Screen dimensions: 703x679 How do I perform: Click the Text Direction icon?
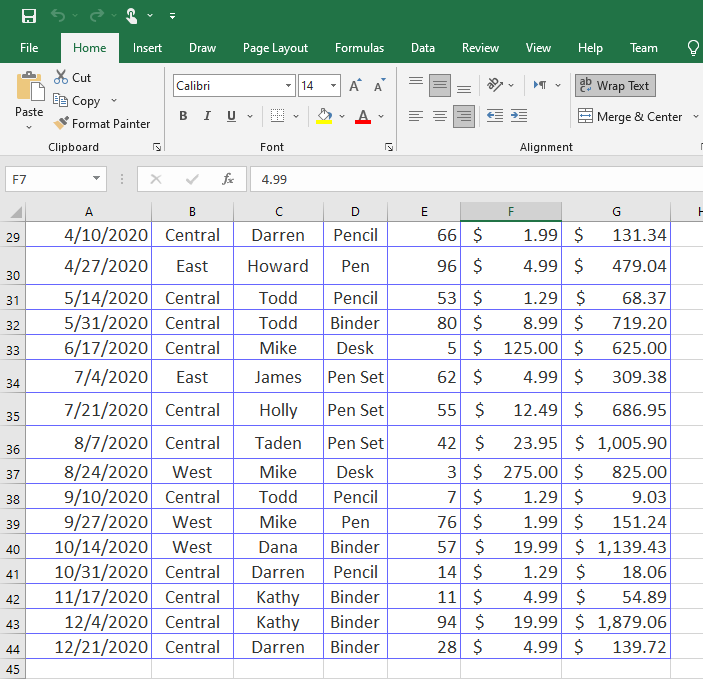[x=540, y=84]
